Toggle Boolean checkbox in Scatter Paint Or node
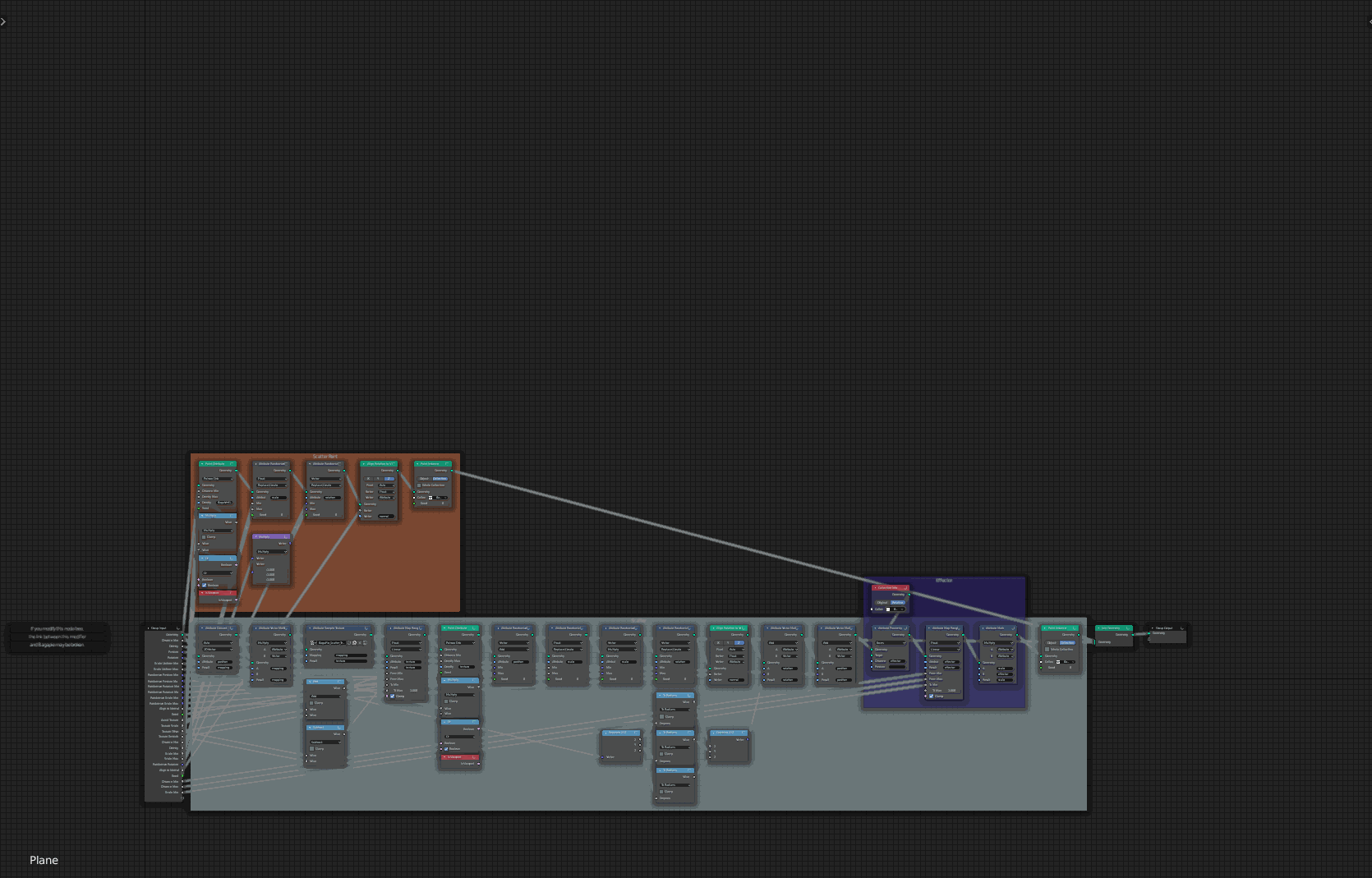This screenshot has height=878, width=1372. [x=204, y=585]
